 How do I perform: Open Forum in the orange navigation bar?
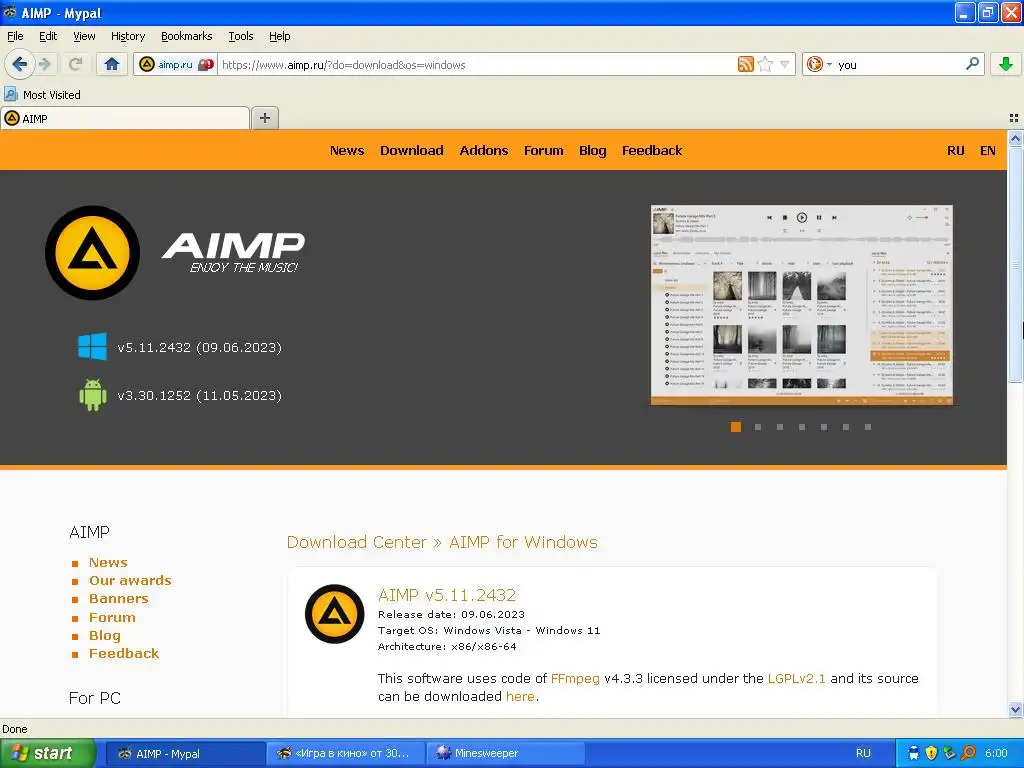[x=543, y=150]
